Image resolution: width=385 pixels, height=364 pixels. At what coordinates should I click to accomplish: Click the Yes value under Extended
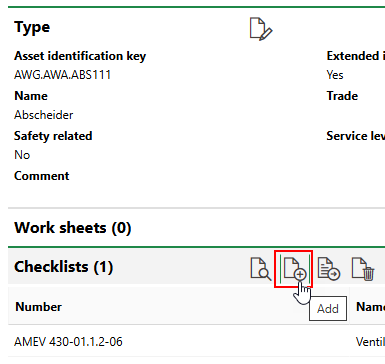335,75
